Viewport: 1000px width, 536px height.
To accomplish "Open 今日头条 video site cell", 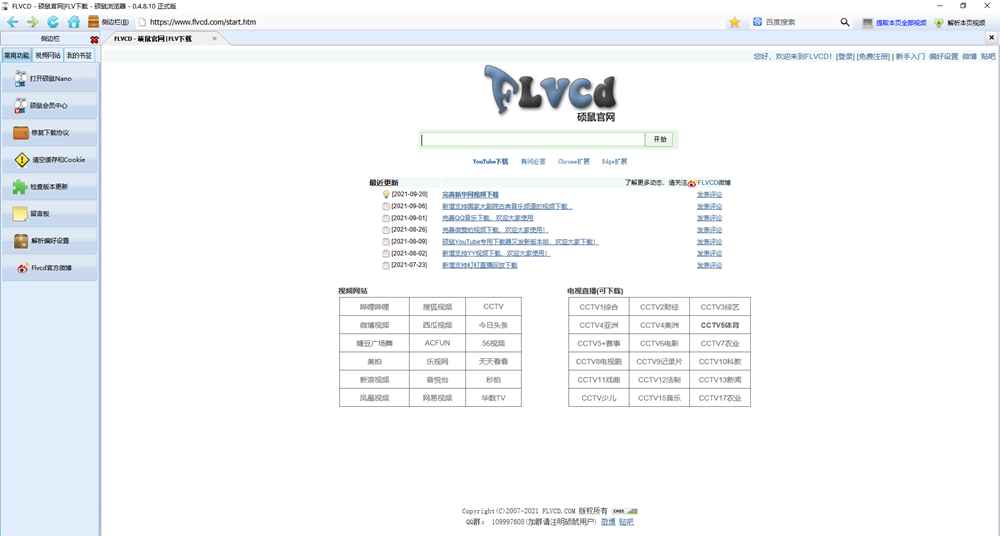I will (494, 325).
